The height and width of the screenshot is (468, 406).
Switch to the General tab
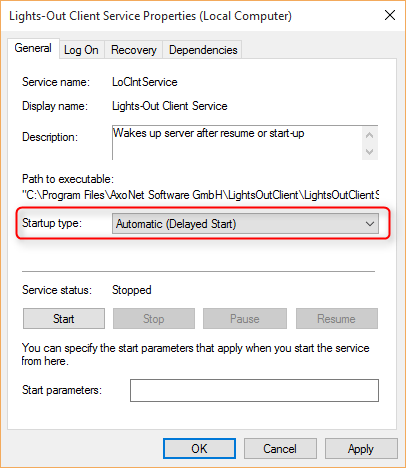pos(33,48)
